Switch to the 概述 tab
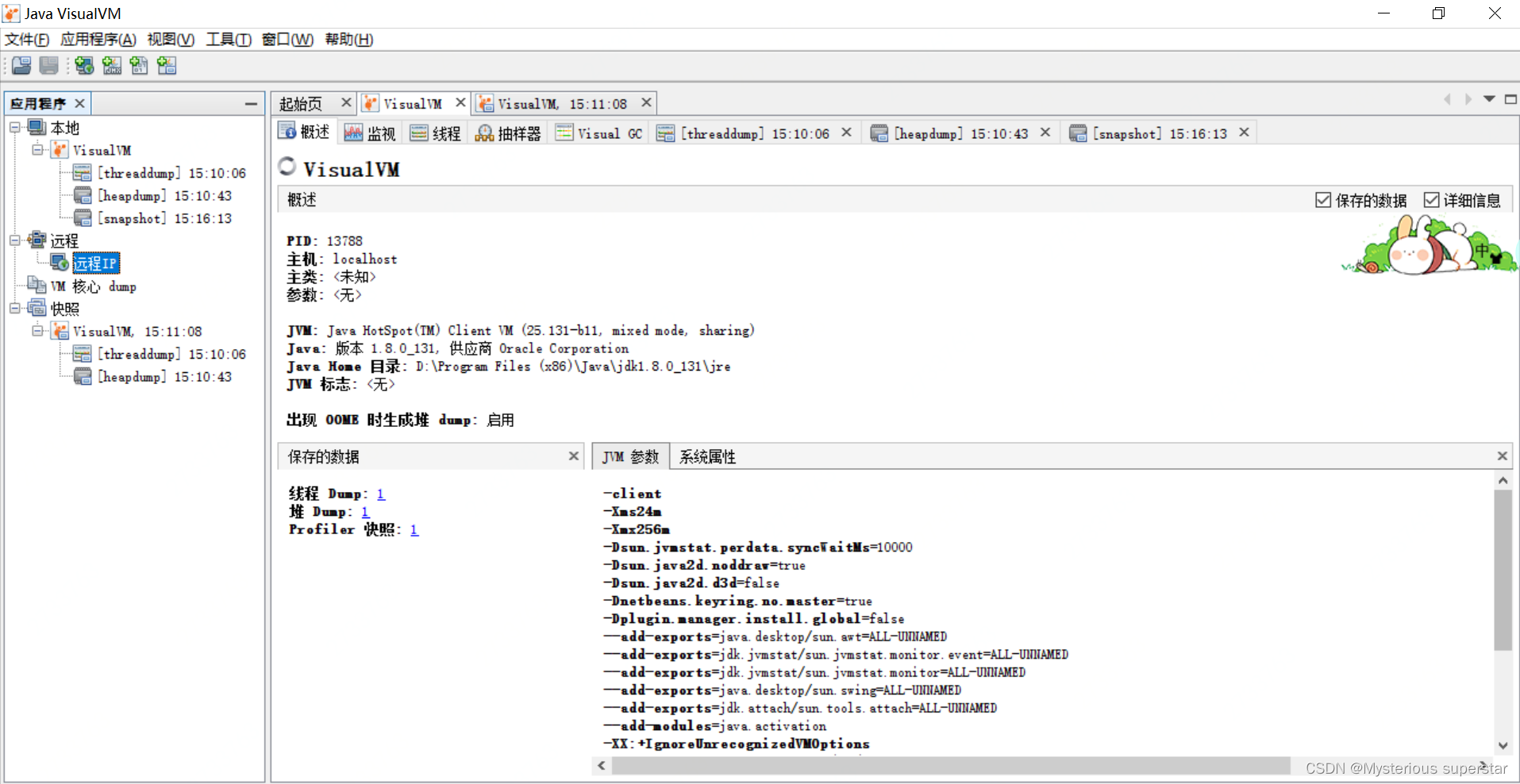The image size is (1520, 784). point(304,133)
